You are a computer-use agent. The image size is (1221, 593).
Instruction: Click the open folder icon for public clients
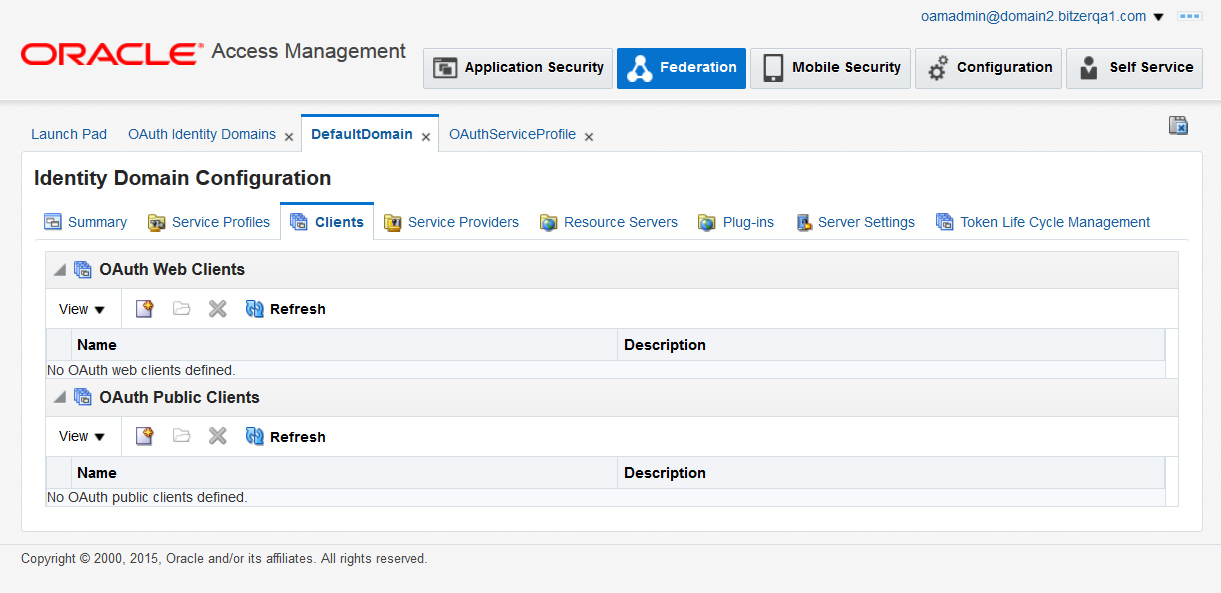[x=181, y=437]
